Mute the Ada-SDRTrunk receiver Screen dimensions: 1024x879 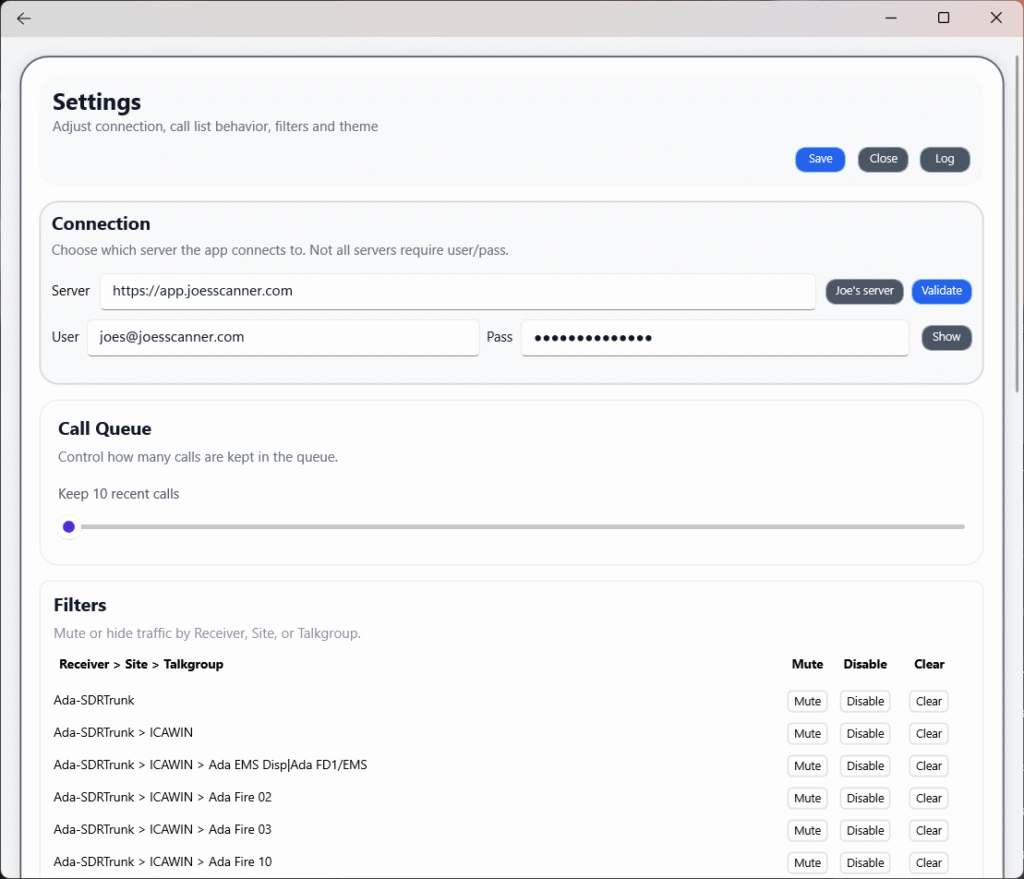tap(807, 702)
